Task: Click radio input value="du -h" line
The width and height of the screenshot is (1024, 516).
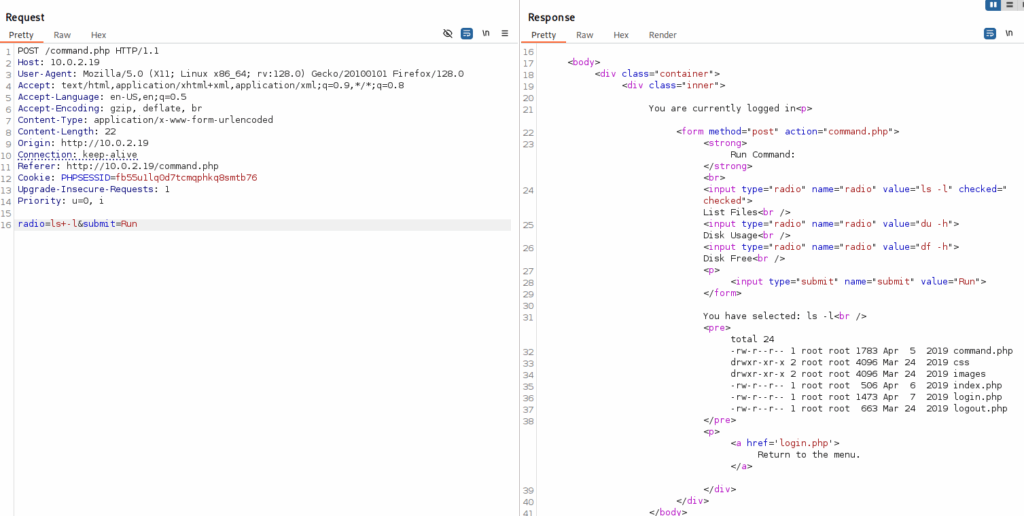Action: tap(831, 224)
